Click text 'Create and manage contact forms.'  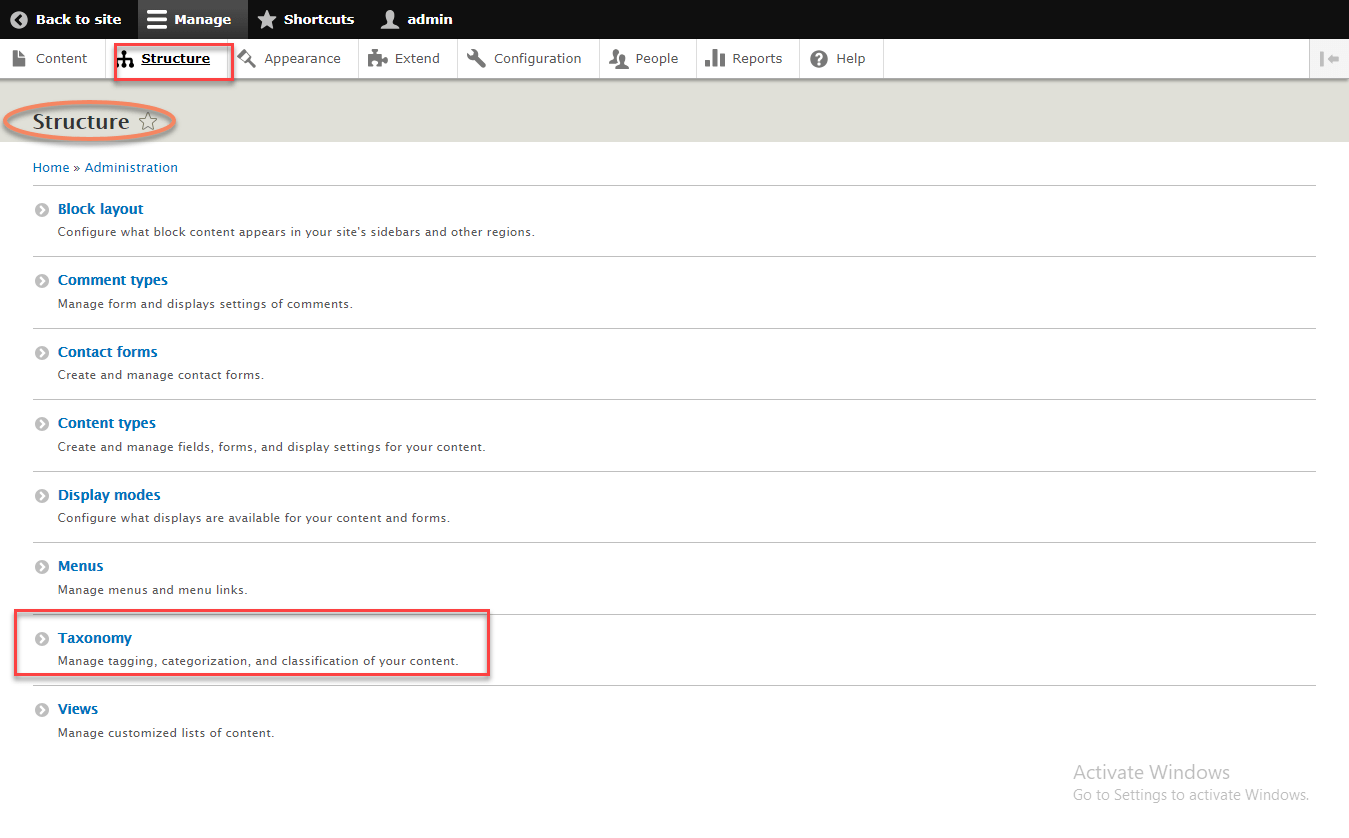[161, 375]
